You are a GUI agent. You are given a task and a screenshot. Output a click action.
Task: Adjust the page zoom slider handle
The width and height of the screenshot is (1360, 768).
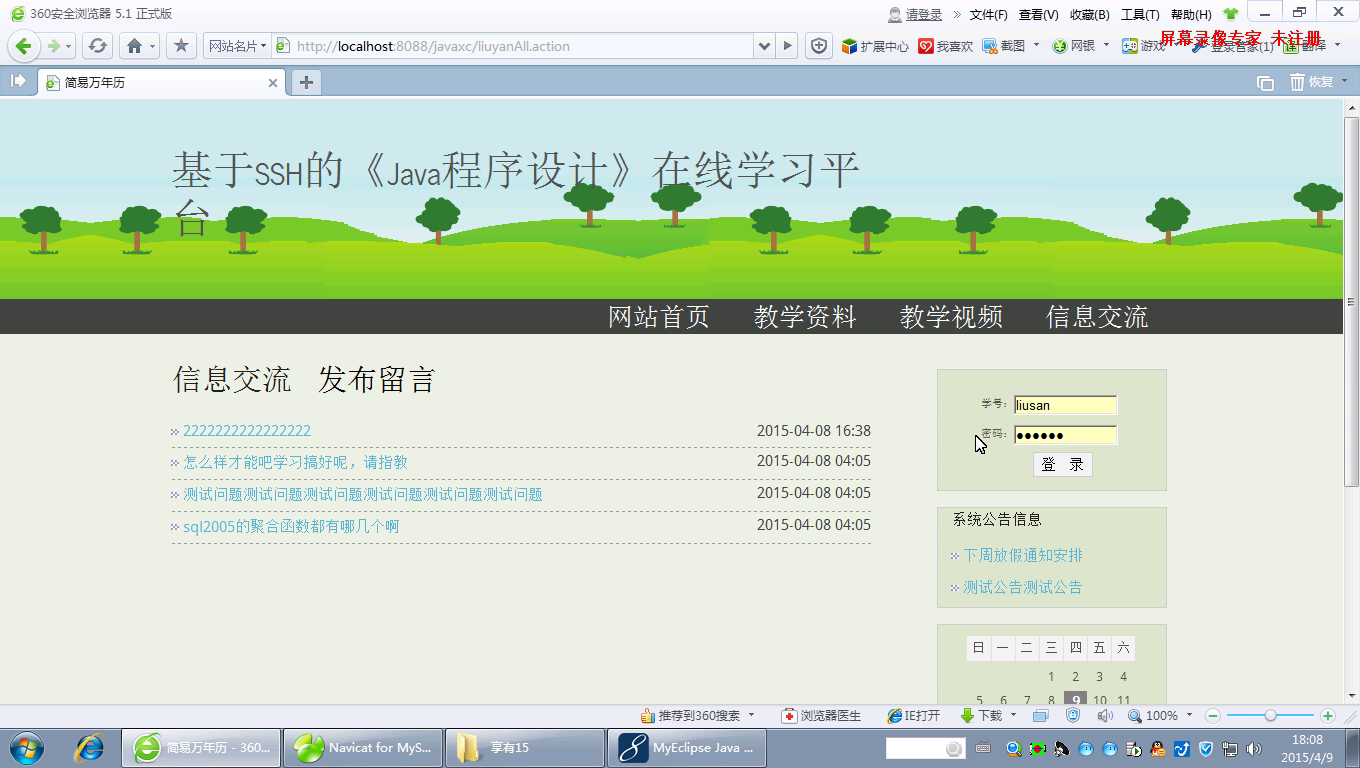(1270, 716)
